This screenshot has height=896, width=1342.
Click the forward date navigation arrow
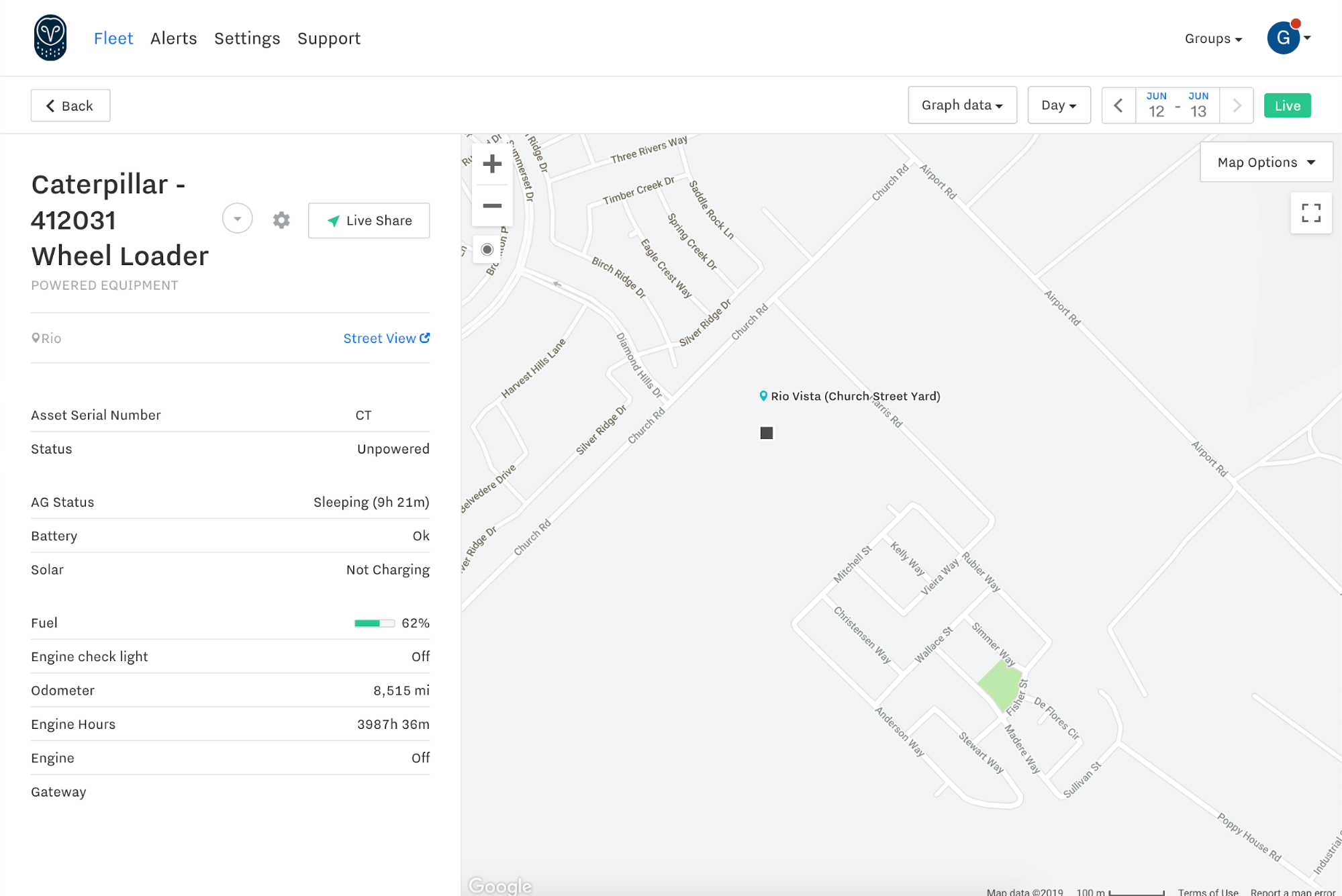click(1238, 104)
